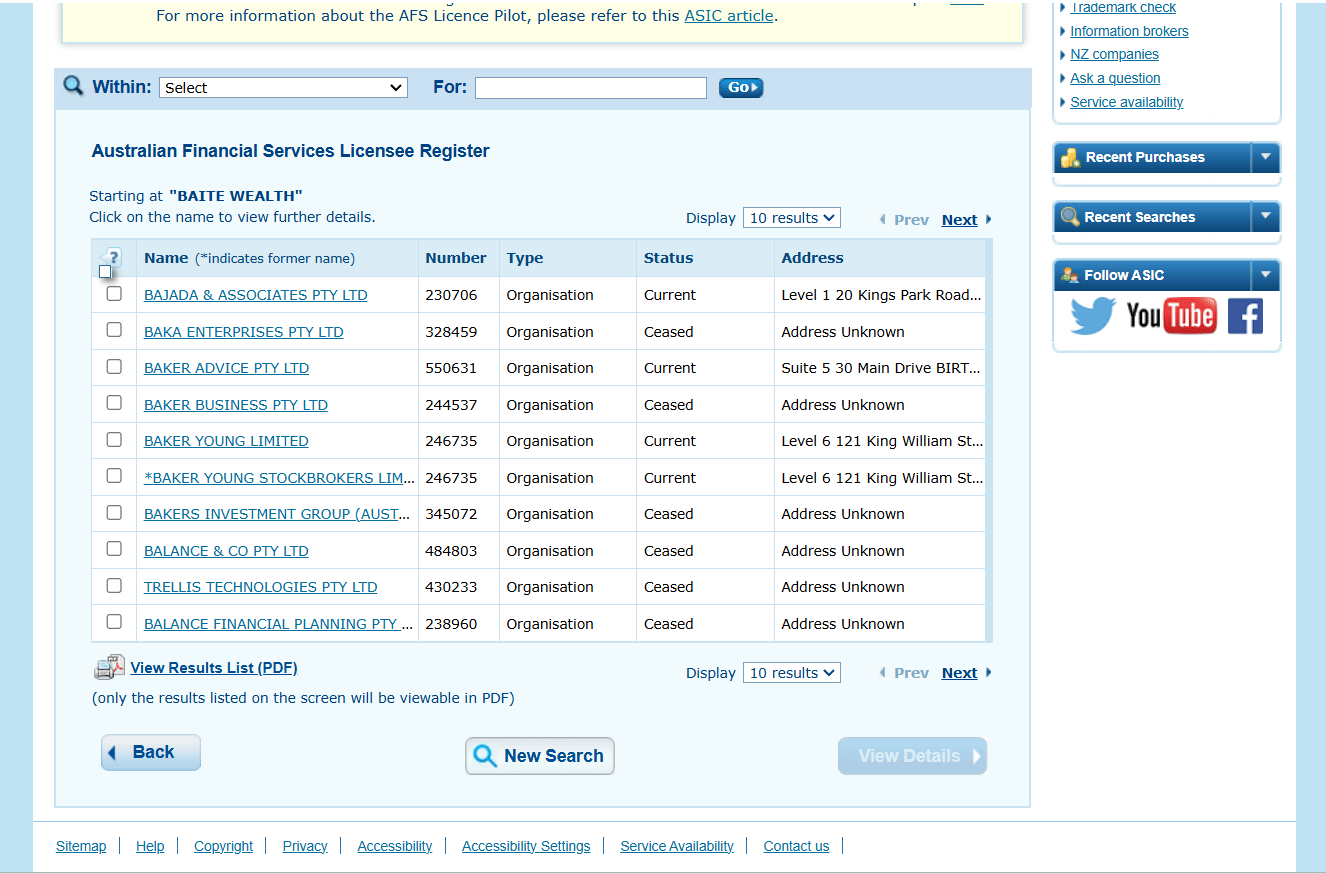Tick checkbox for BAKER YOUNG LIMITED
Viewport: 1326px width, 874px height.
tap(114, 440)
